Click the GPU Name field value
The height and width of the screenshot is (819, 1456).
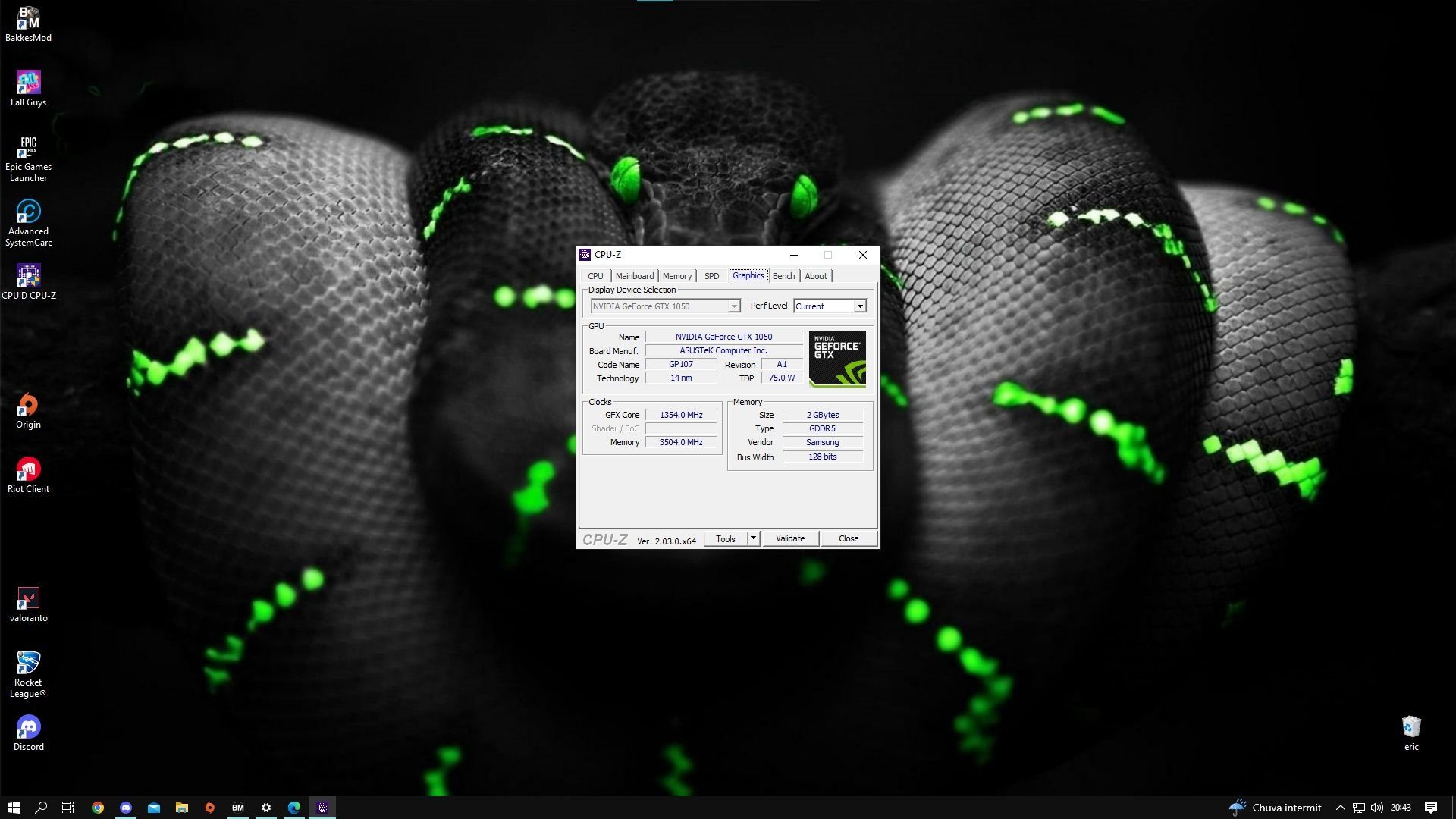click(723, 337)
